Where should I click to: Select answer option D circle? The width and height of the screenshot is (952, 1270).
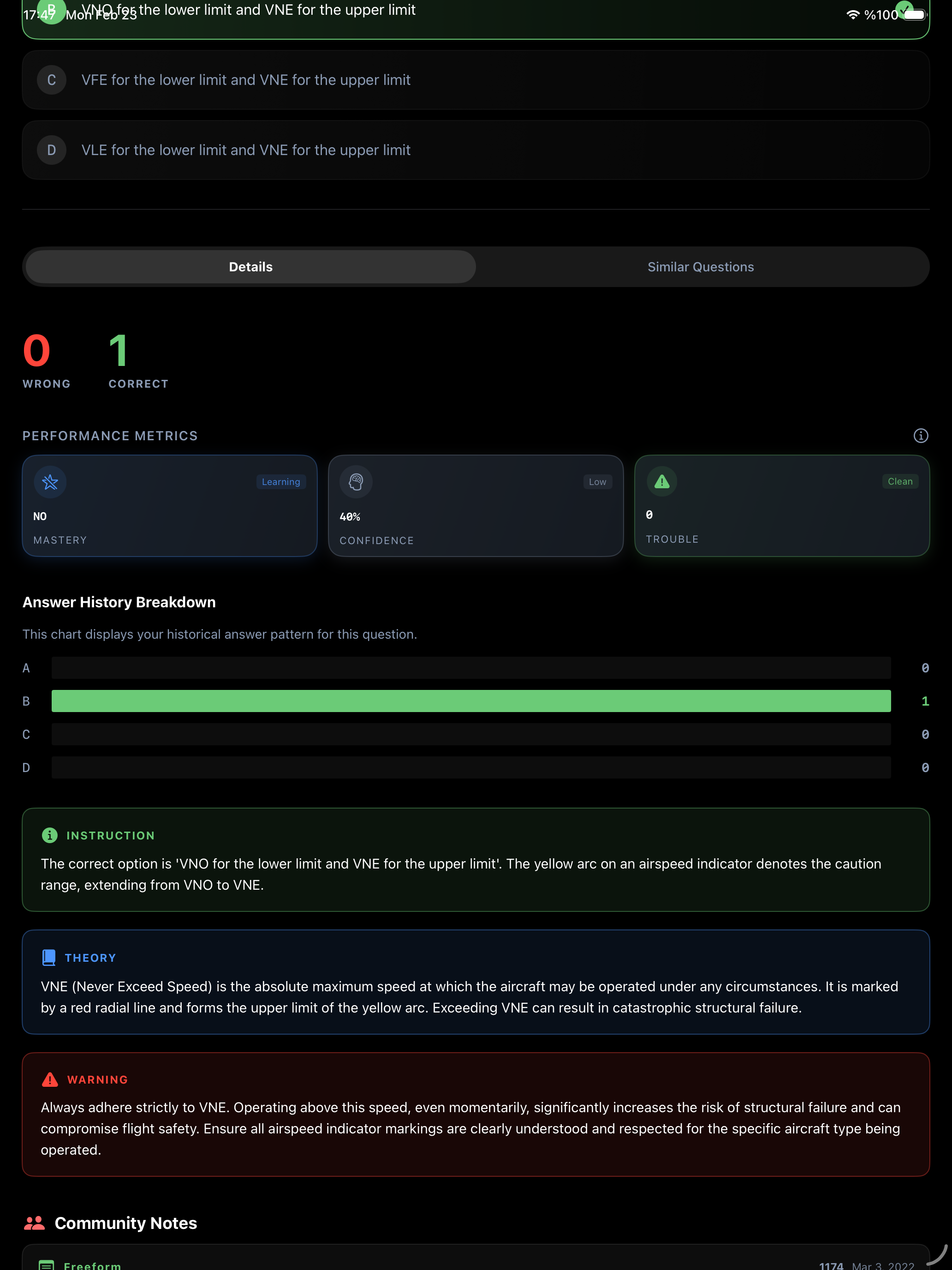click(x=52, y=150)
